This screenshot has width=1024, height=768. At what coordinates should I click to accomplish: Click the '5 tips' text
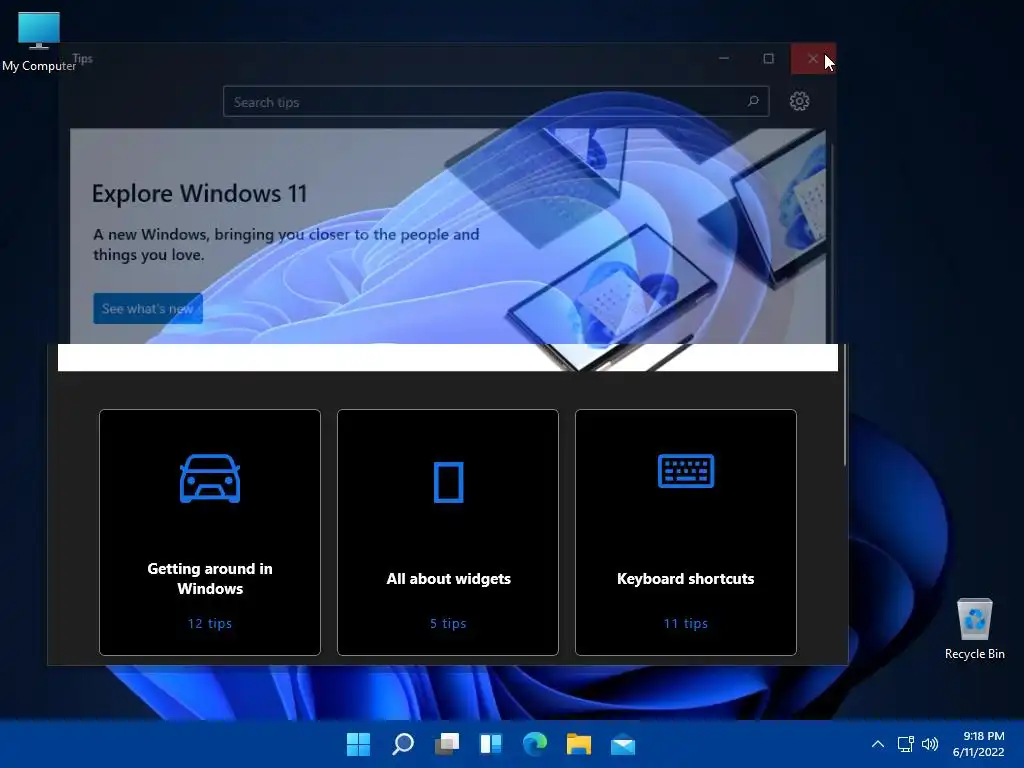(448, 623)
